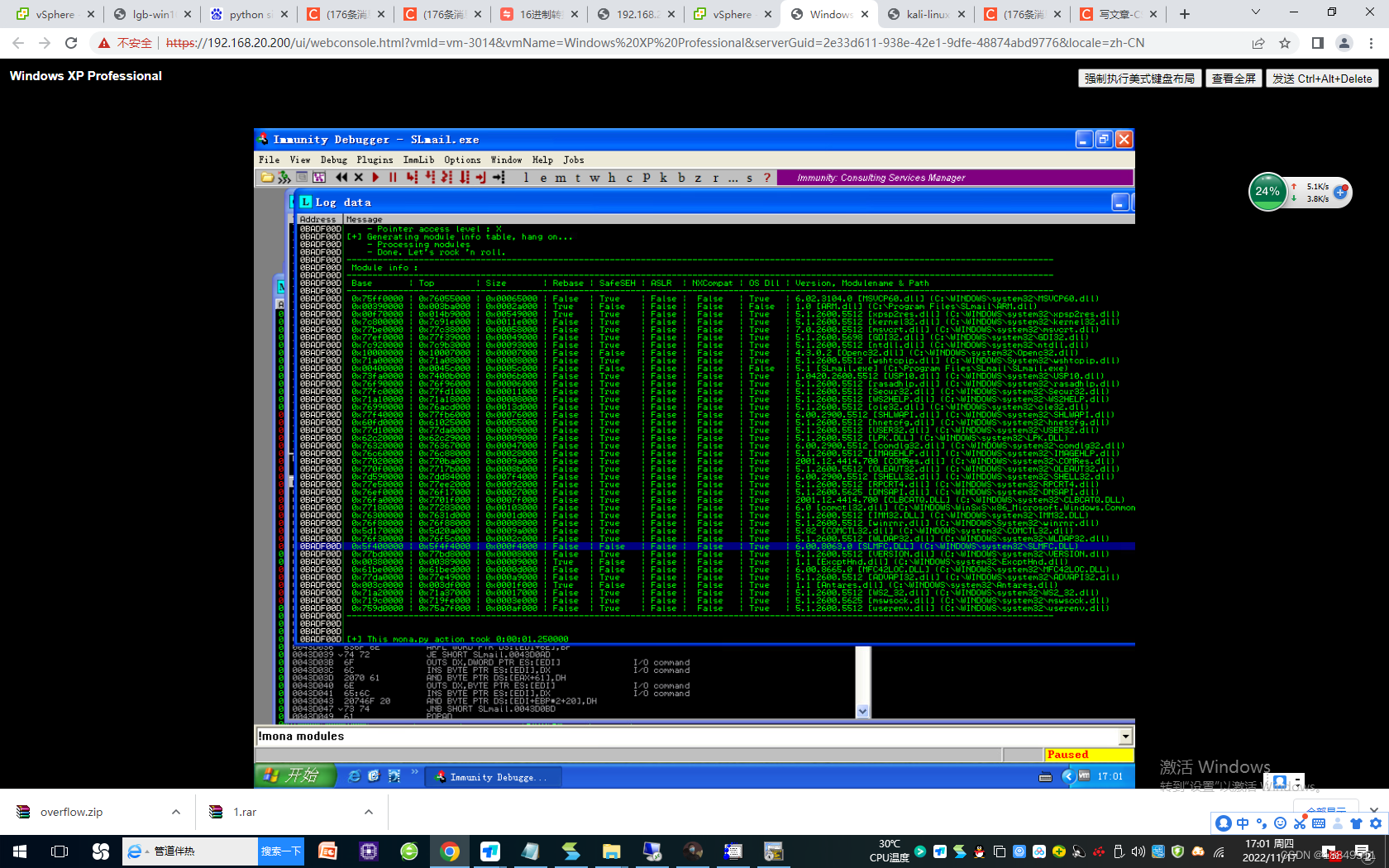
Task: Show Handles with 'h' button
Action: point(612,177)
